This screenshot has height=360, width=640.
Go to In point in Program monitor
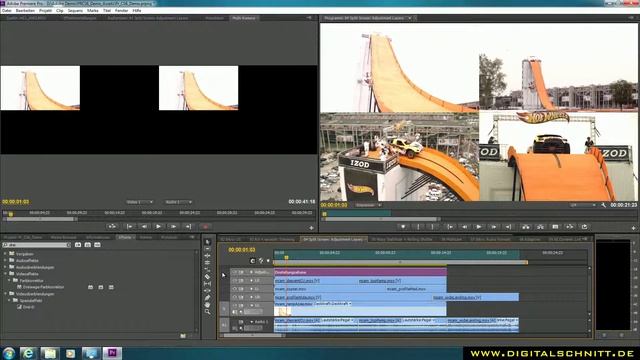450,227
